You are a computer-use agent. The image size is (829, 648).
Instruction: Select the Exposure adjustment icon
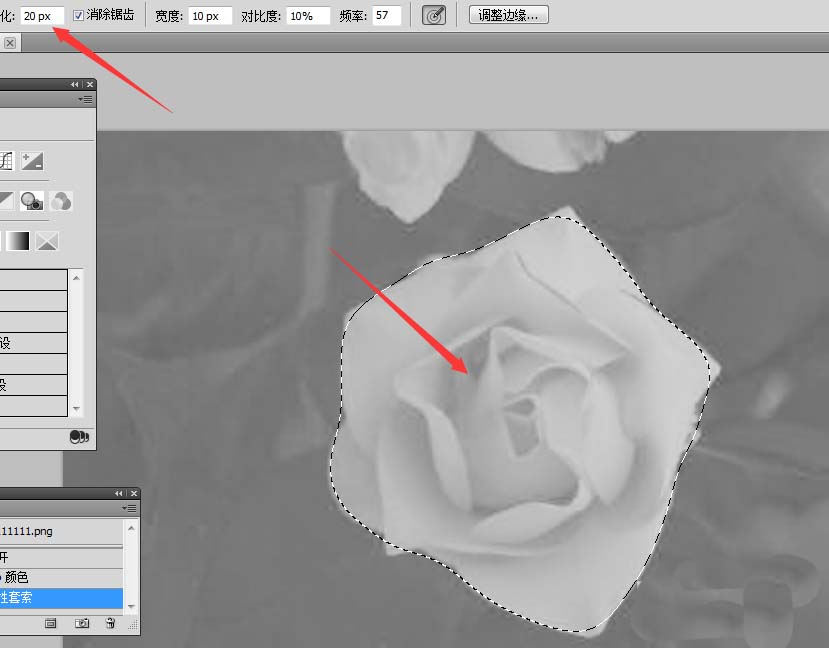32,161
